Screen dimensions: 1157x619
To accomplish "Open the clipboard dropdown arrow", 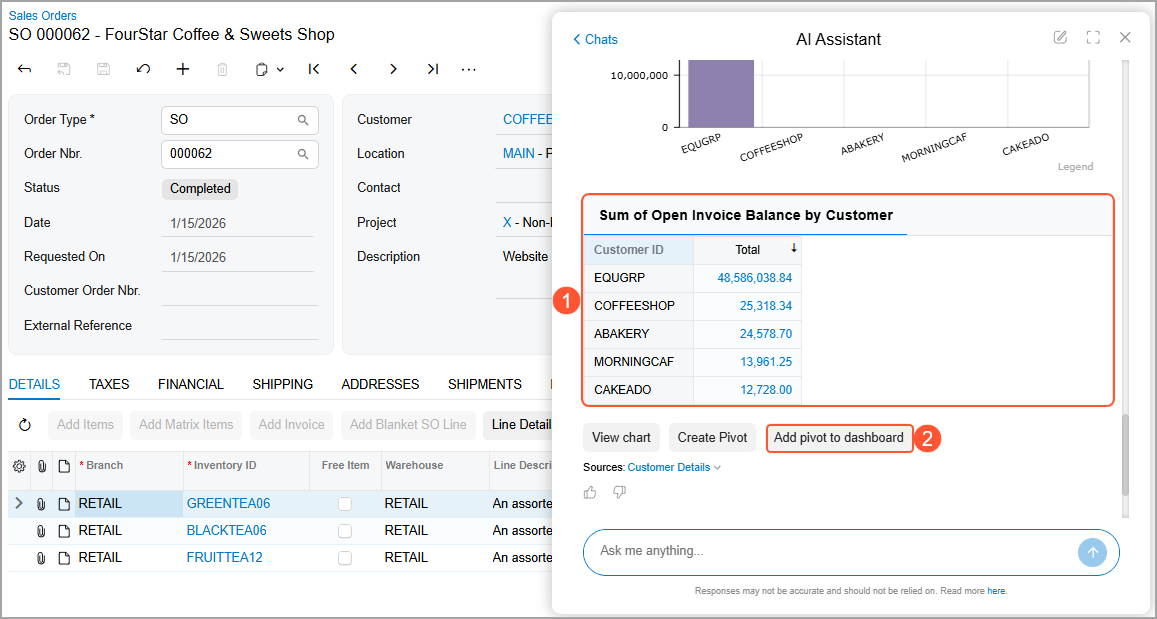I will (280, 69).
